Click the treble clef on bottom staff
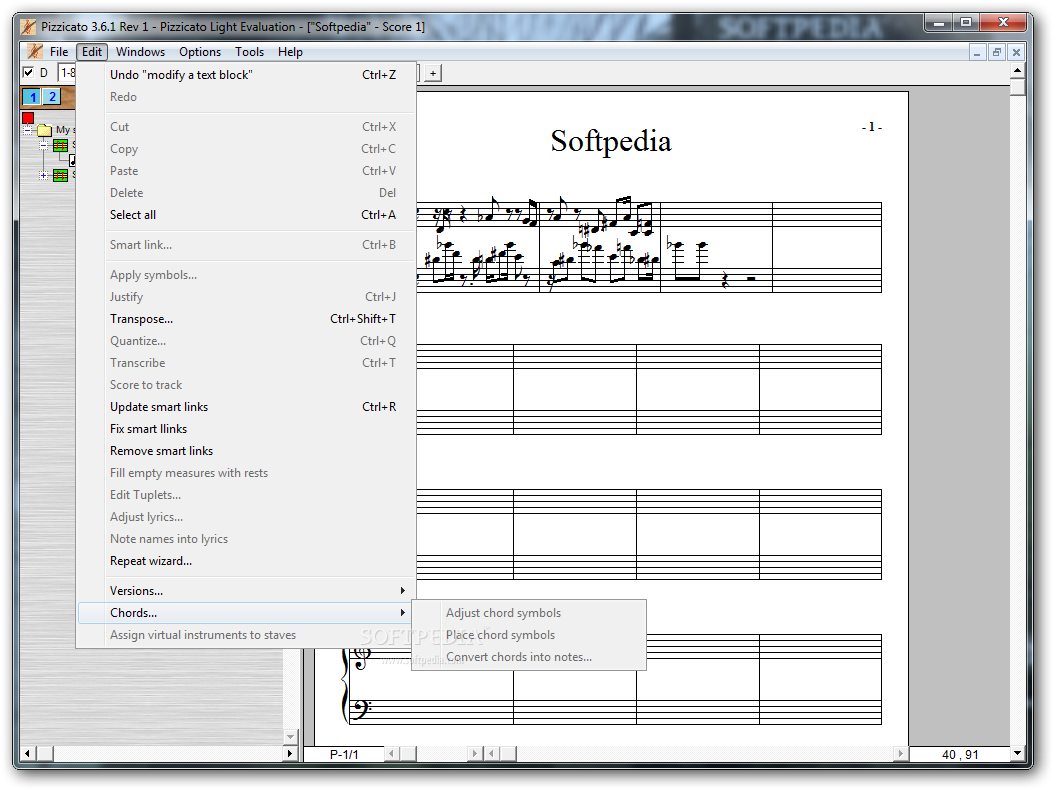This screenshot has height=790, width=1054. [362, 658]
